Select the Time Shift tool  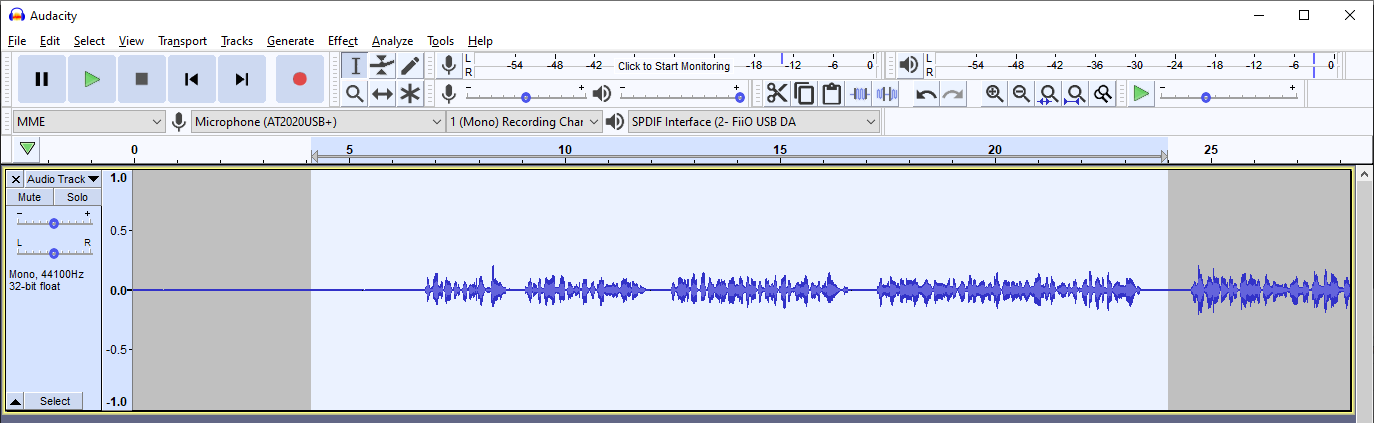(x=382, y=94)
